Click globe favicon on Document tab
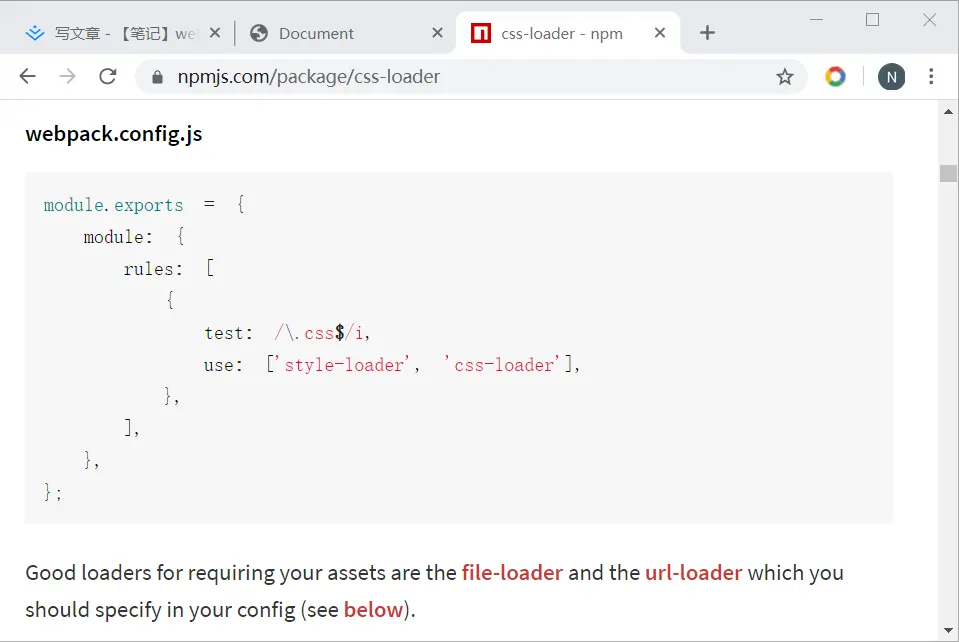The image size is (959, 642). 259,33
